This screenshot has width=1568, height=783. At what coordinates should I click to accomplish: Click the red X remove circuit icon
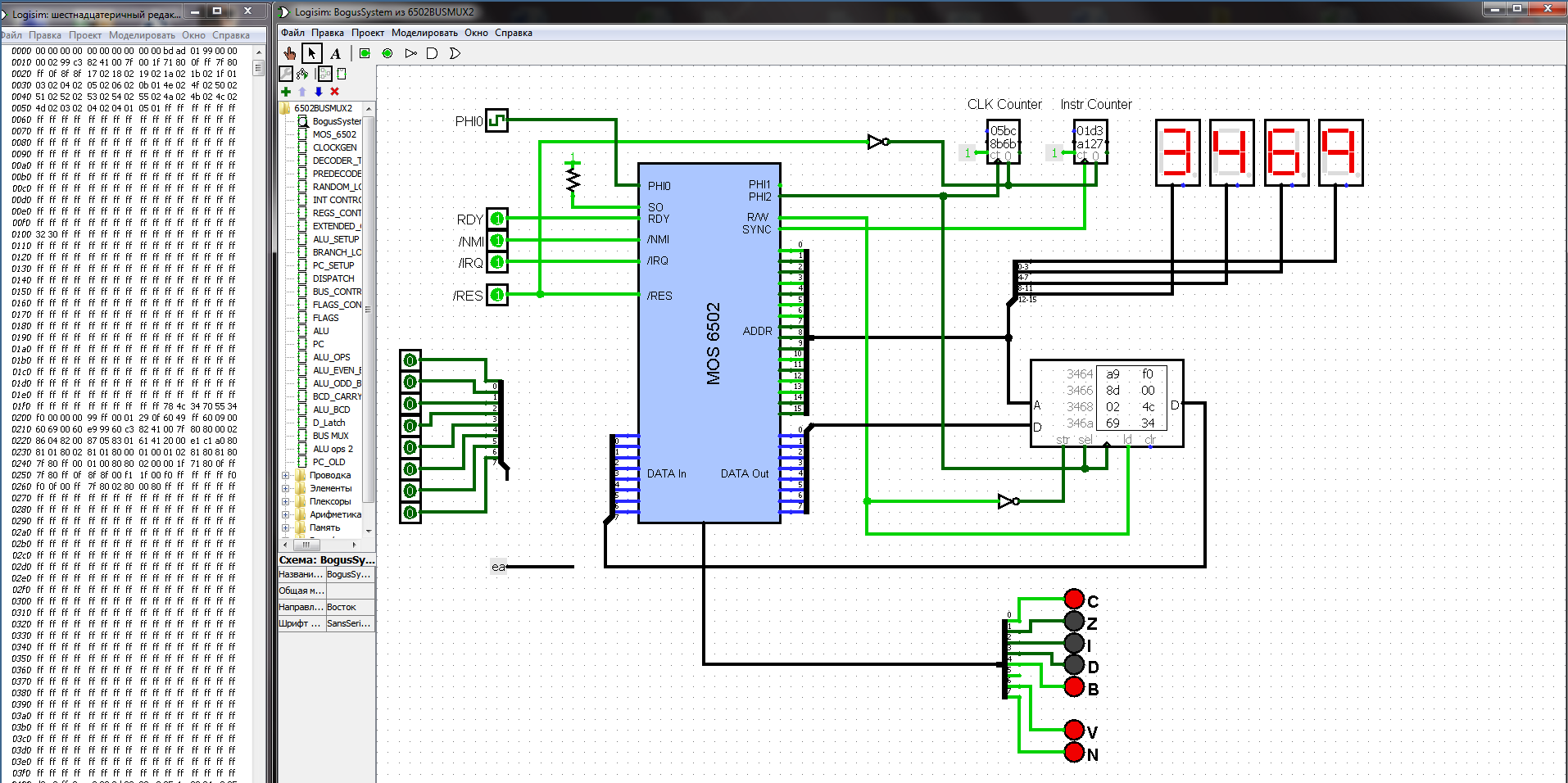click(334, 92)
